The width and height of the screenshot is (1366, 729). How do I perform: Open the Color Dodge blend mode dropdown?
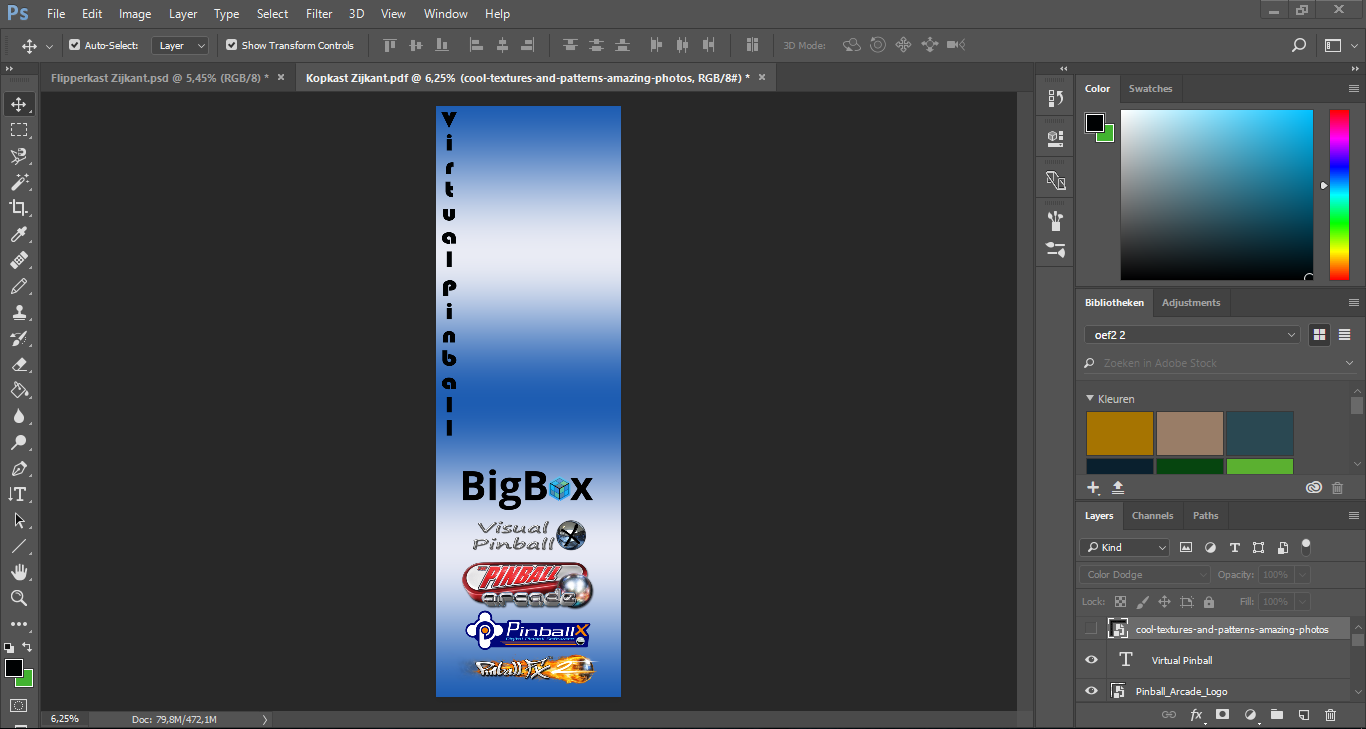coord(1144,575)
